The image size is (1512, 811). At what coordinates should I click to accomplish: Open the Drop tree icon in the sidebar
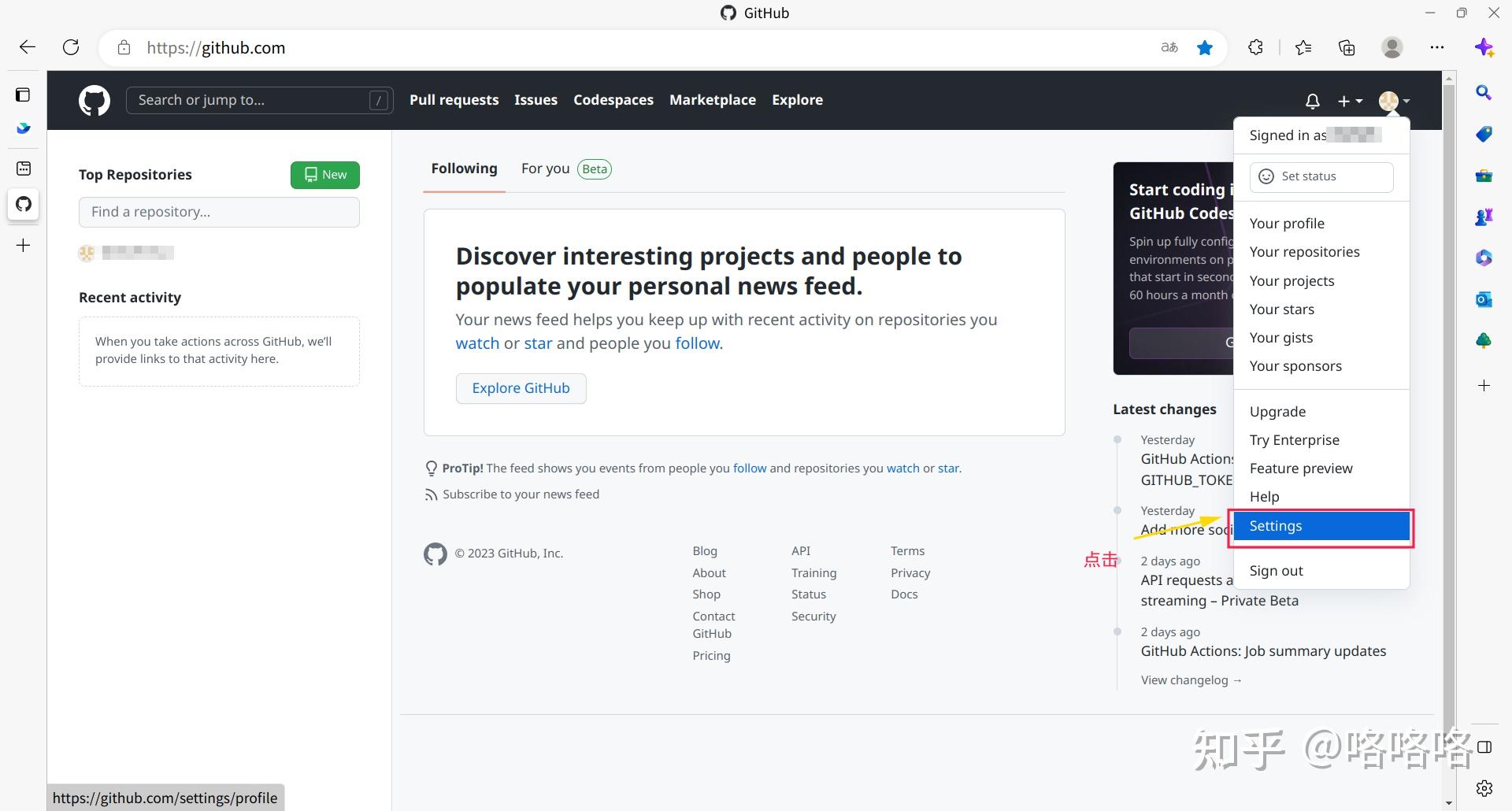(1484, 340)
